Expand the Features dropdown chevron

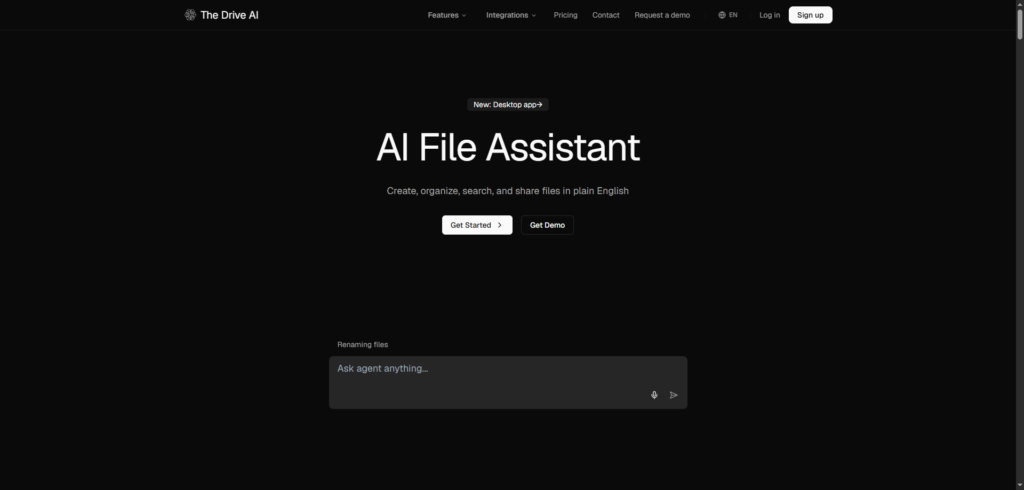(464, 16)
